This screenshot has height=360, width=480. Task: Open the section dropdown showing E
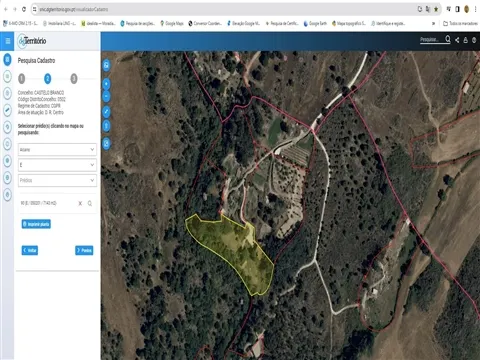[57, 165]
